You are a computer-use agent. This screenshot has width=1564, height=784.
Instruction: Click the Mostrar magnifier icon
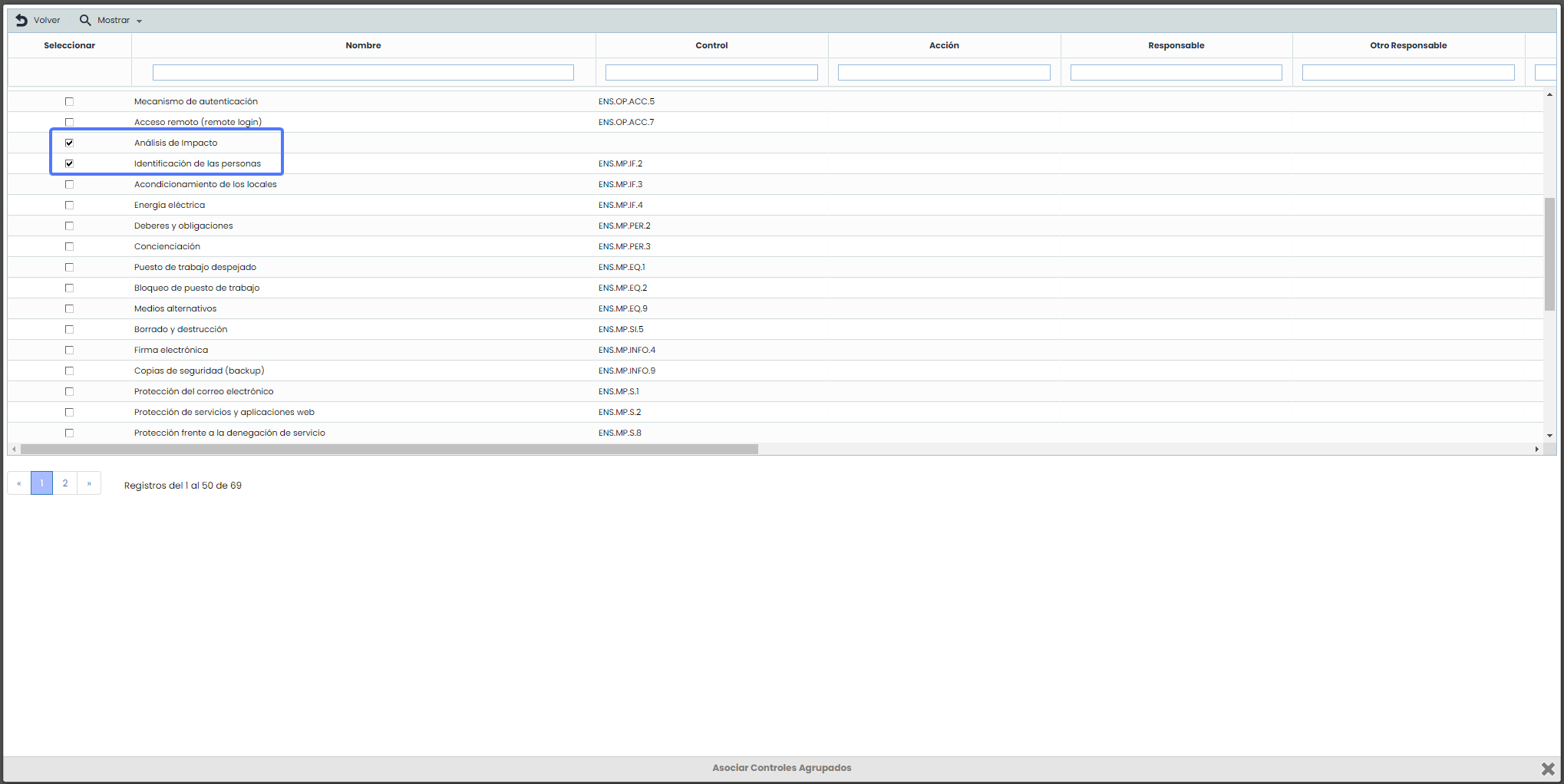85,20
